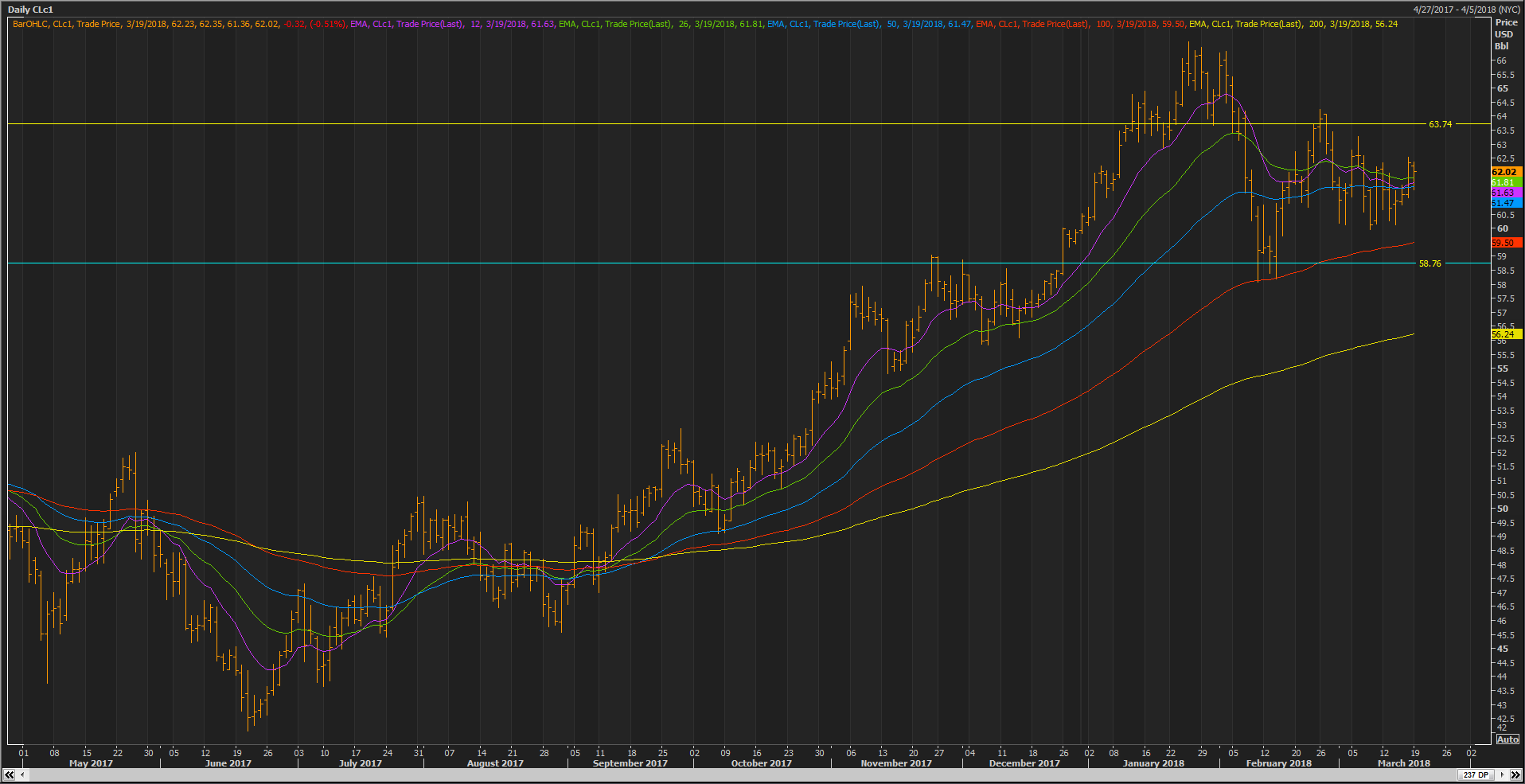The image size is (1525, 784).
Task: Select the magenta EMA 12 legend entry
Action: 453,24
